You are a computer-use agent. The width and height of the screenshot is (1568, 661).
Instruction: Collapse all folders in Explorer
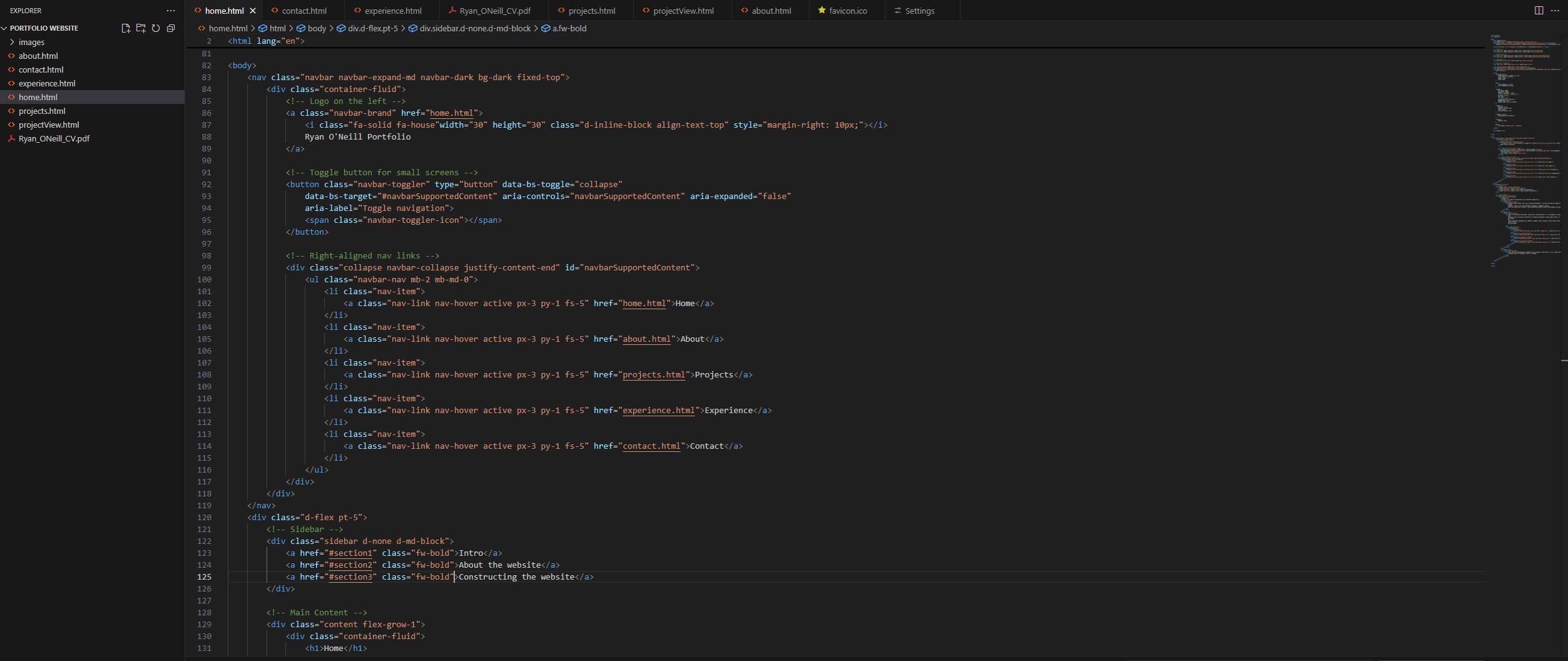pos(171,28)
